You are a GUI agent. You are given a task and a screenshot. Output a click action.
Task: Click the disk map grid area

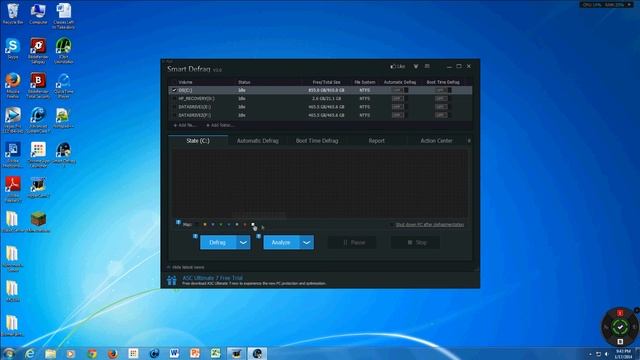click(x=320, y=184)
